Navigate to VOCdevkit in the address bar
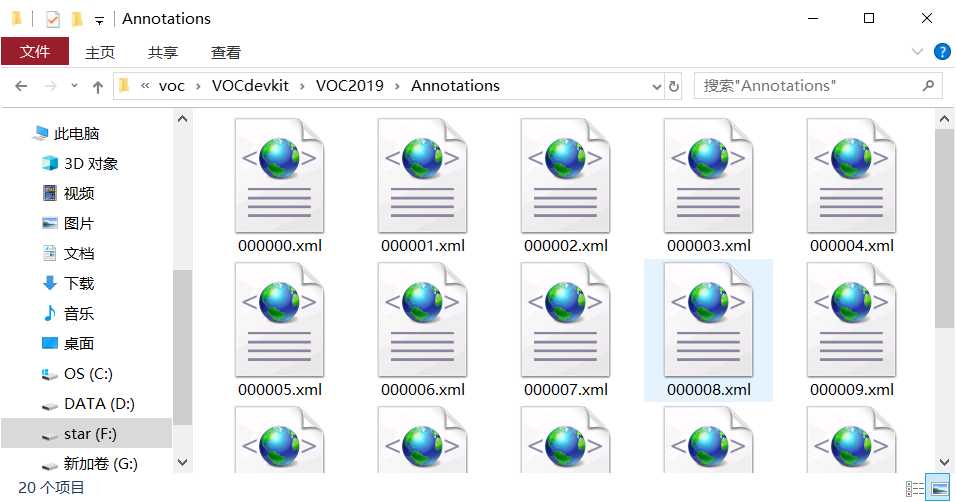The image size is (956, 502). (250, 86)
